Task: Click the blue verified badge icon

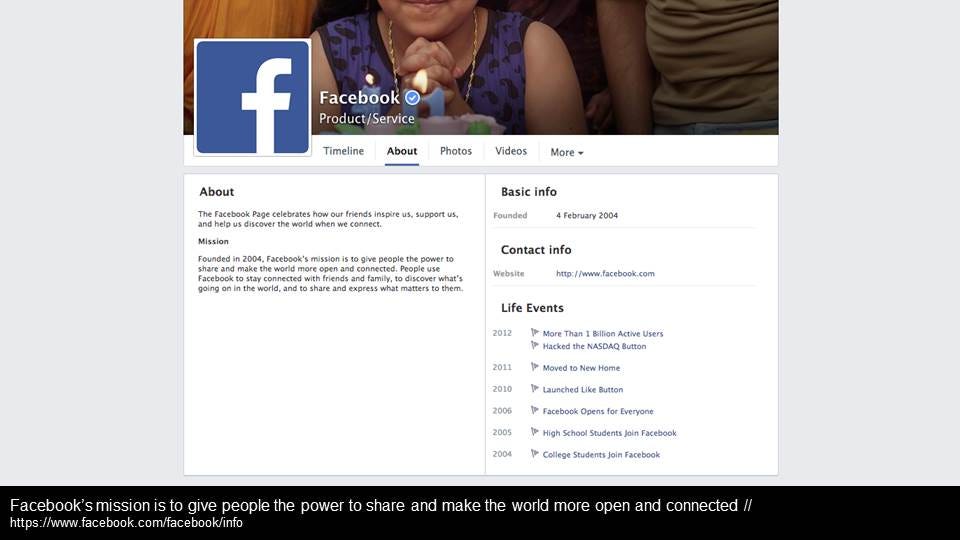Action: 413,97
